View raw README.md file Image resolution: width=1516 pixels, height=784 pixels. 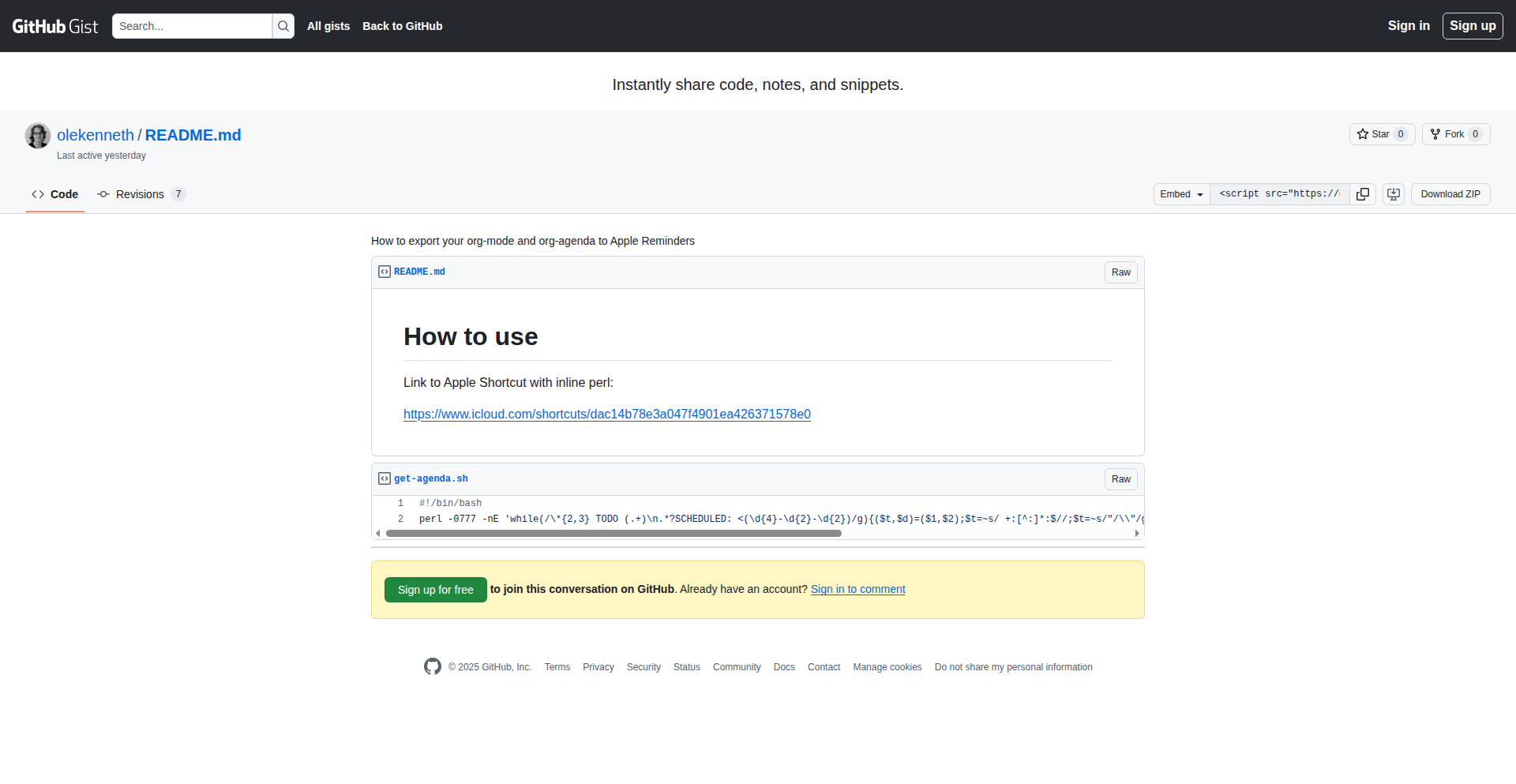click(x=1120, y=272)
